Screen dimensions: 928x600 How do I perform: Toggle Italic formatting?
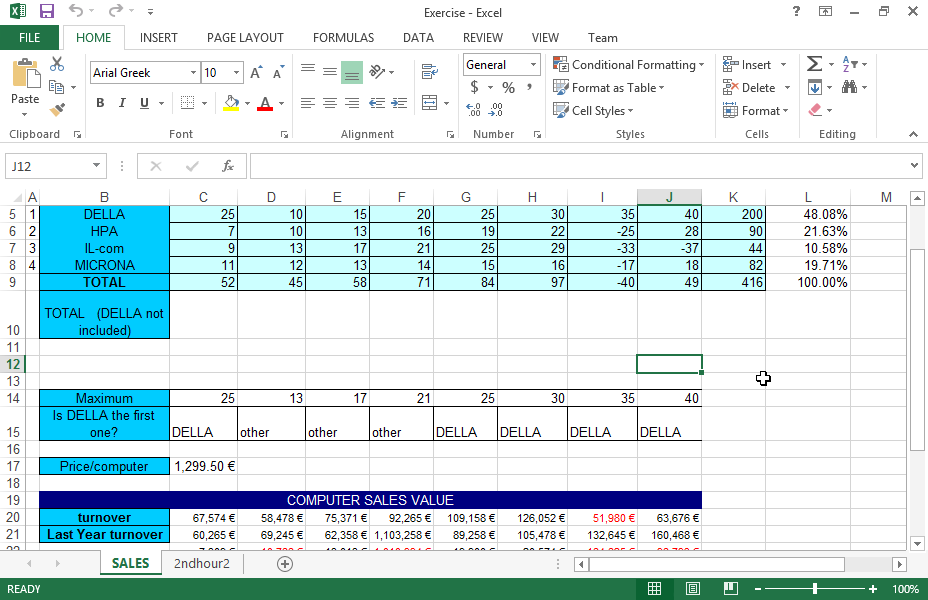click(122, 103)
